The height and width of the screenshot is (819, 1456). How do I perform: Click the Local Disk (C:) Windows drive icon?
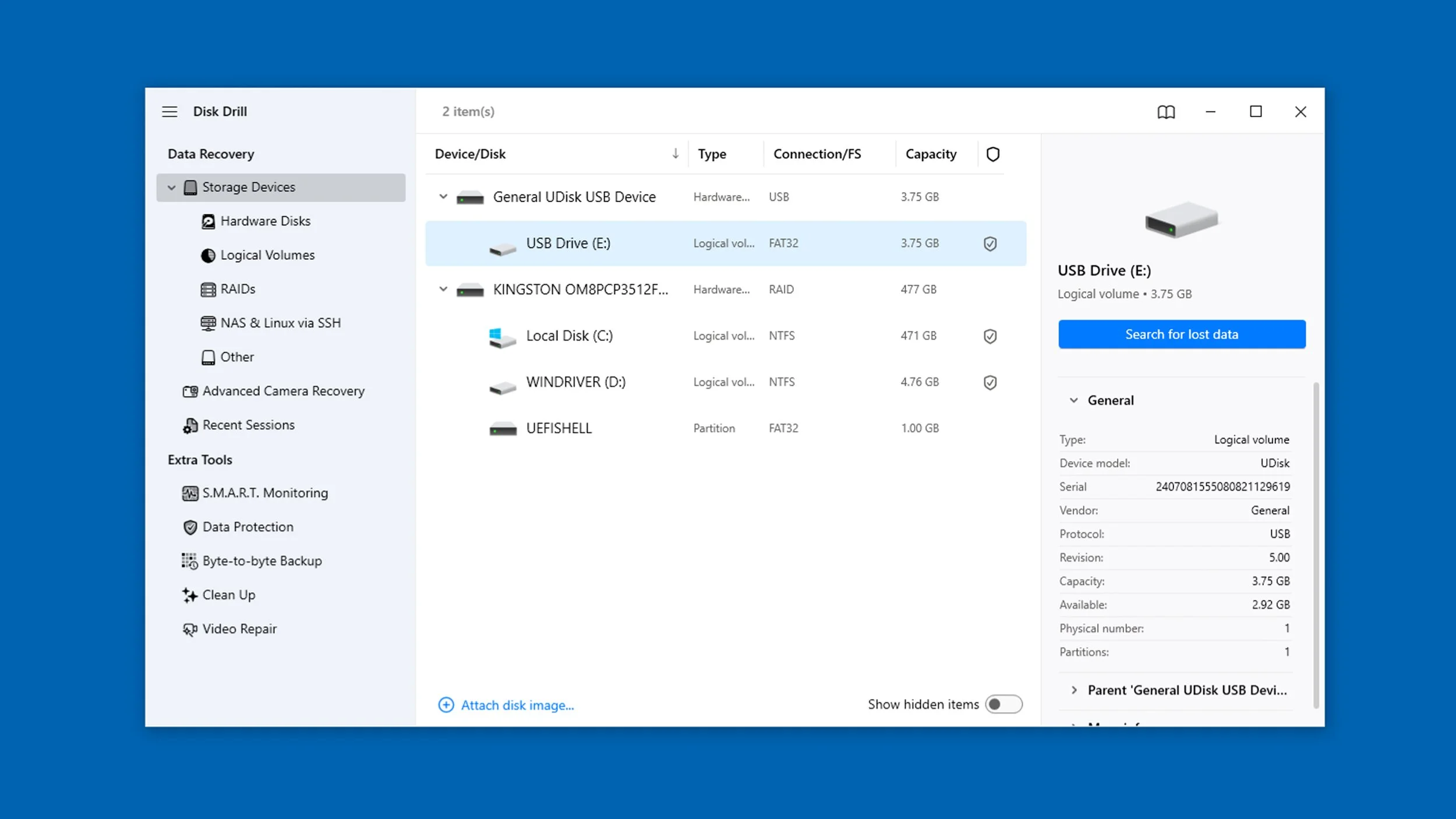tap(502, 338)
